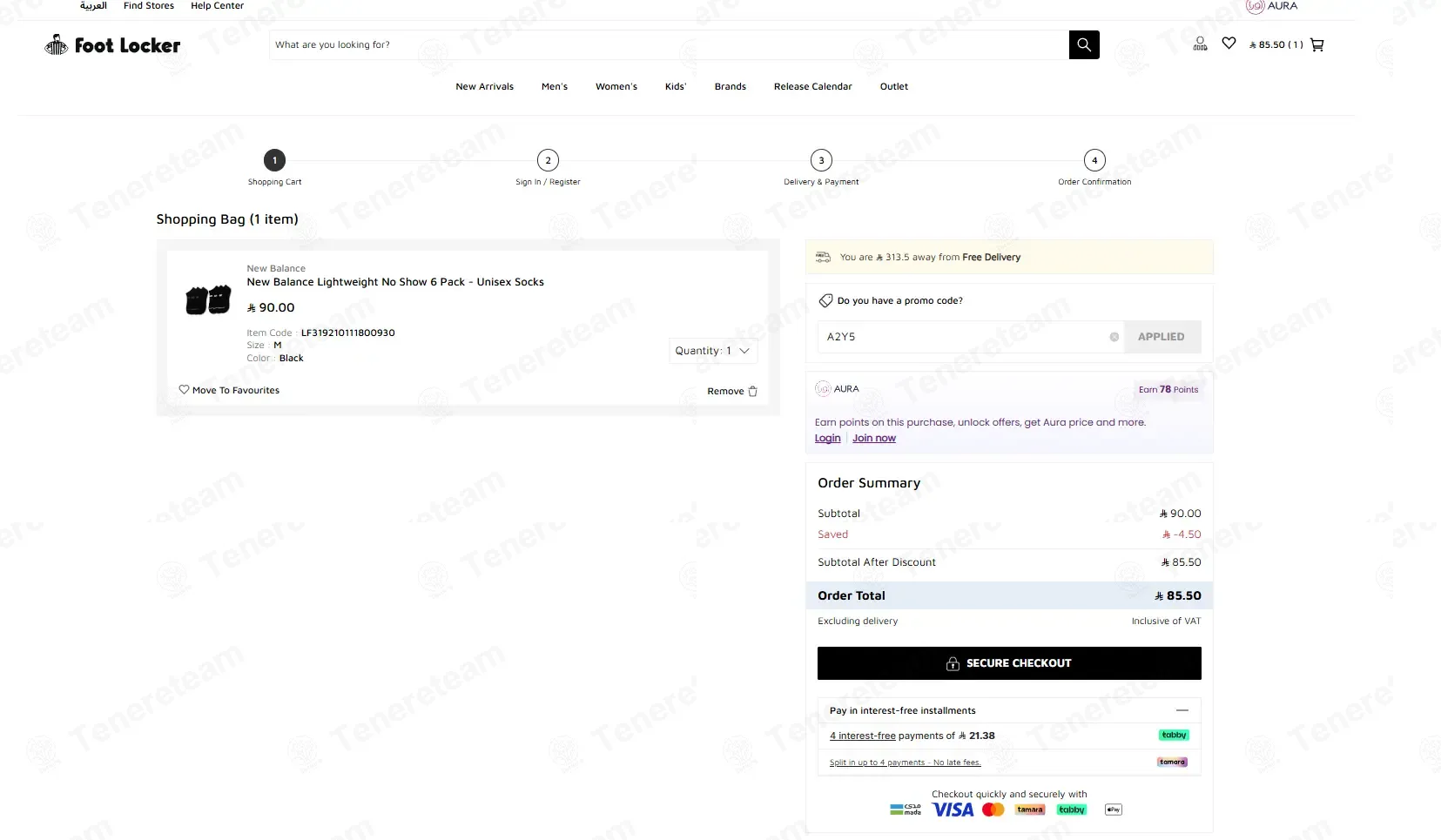The height and width of the screenshot is (840, 1441).
Task: Click the Subtotal After Discount label
Action: [x=877, y=562]
